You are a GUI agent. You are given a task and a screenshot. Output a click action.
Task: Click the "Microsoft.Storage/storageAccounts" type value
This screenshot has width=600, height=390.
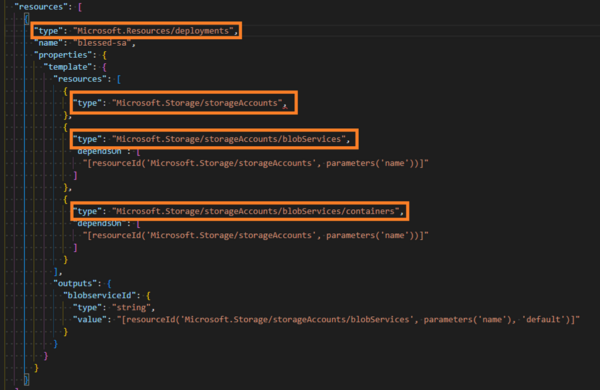[x=197, y=103]
